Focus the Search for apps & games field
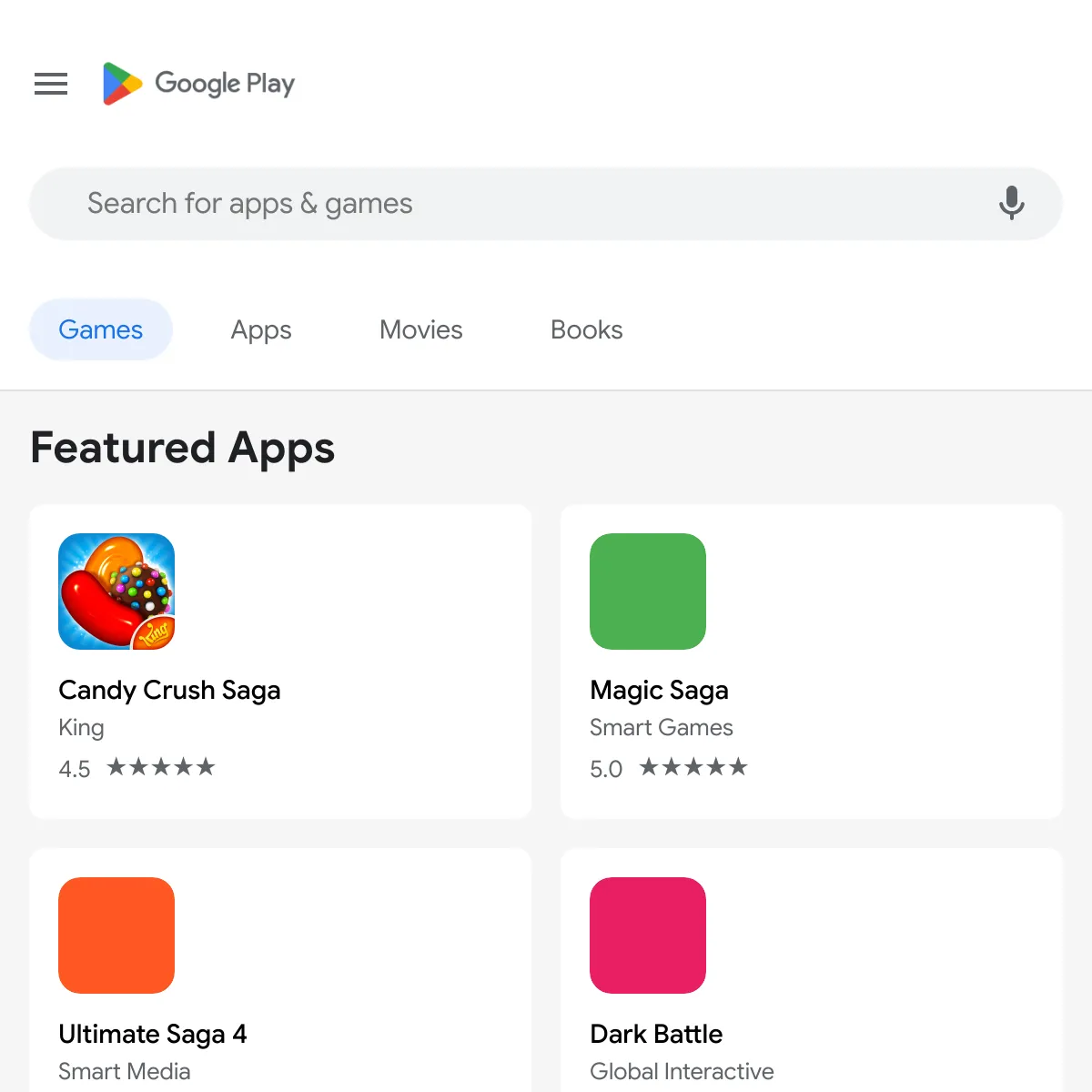Image resolution: width=1092 pixels, height=1092 pixels. click(x=510, y=203)
